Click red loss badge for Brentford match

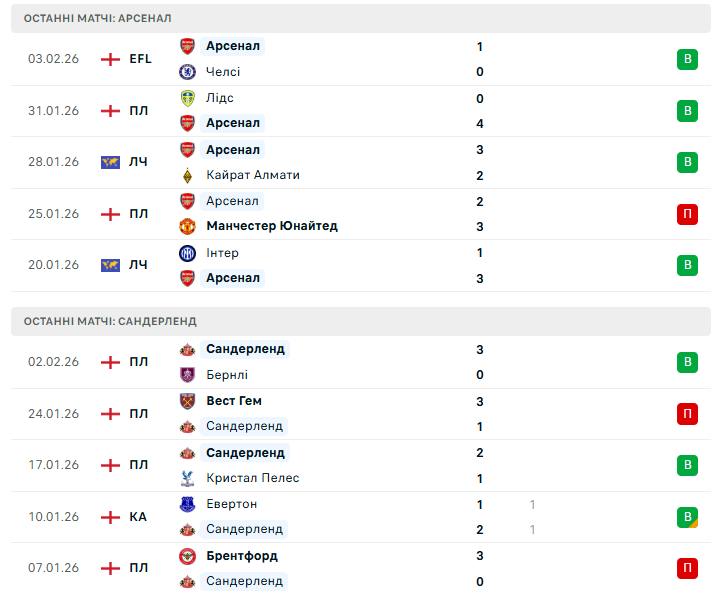687,568
